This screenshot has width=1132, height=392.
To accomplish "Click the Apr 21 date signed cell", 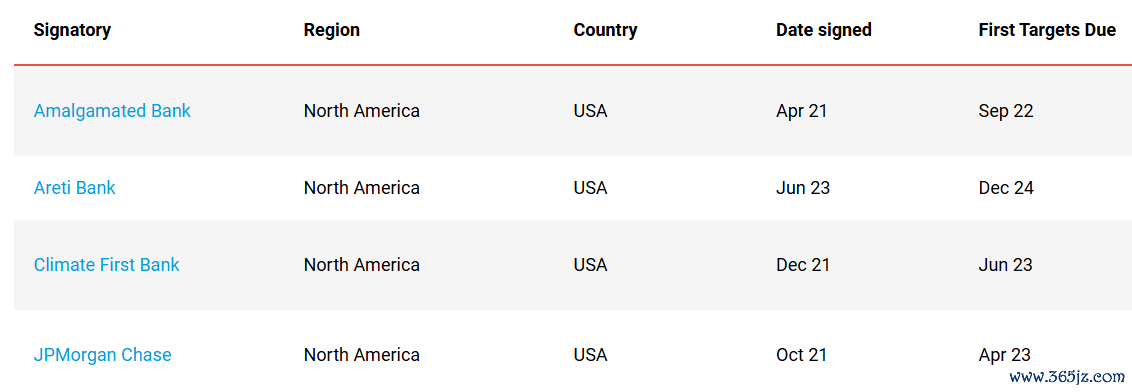I will tap(801, 111).
